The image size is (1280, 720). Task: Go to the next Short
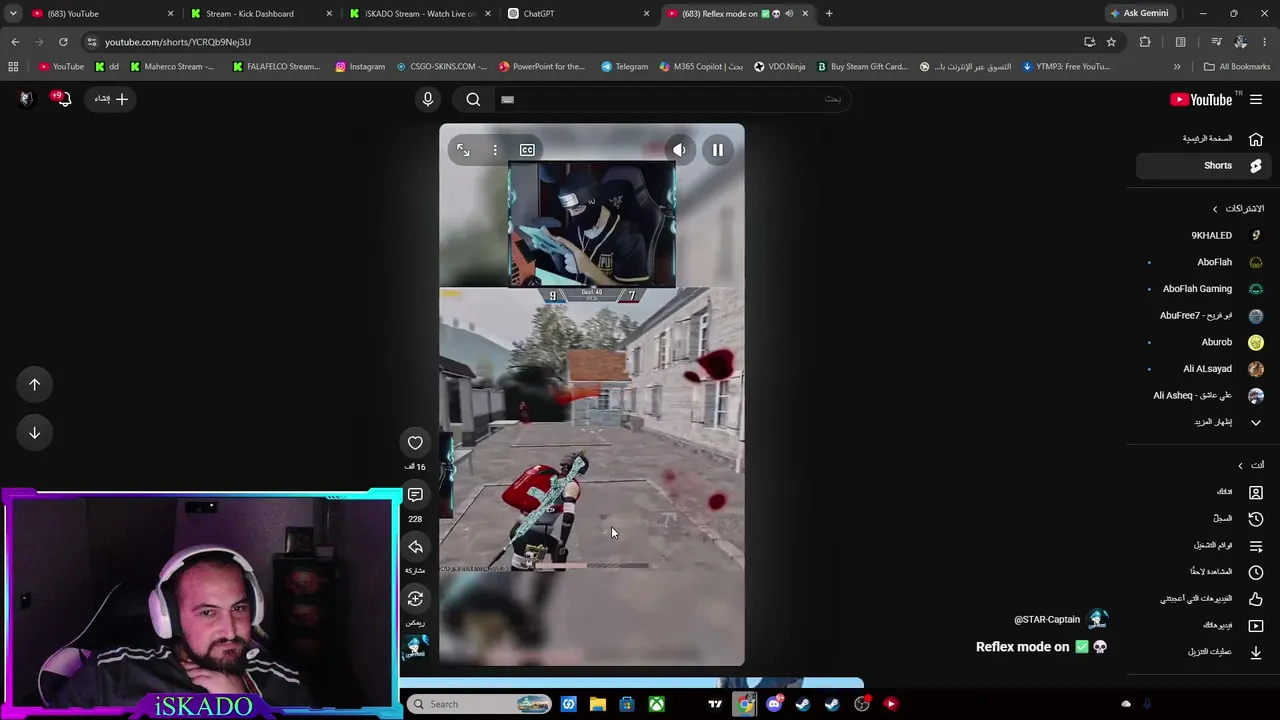point(34,433)
